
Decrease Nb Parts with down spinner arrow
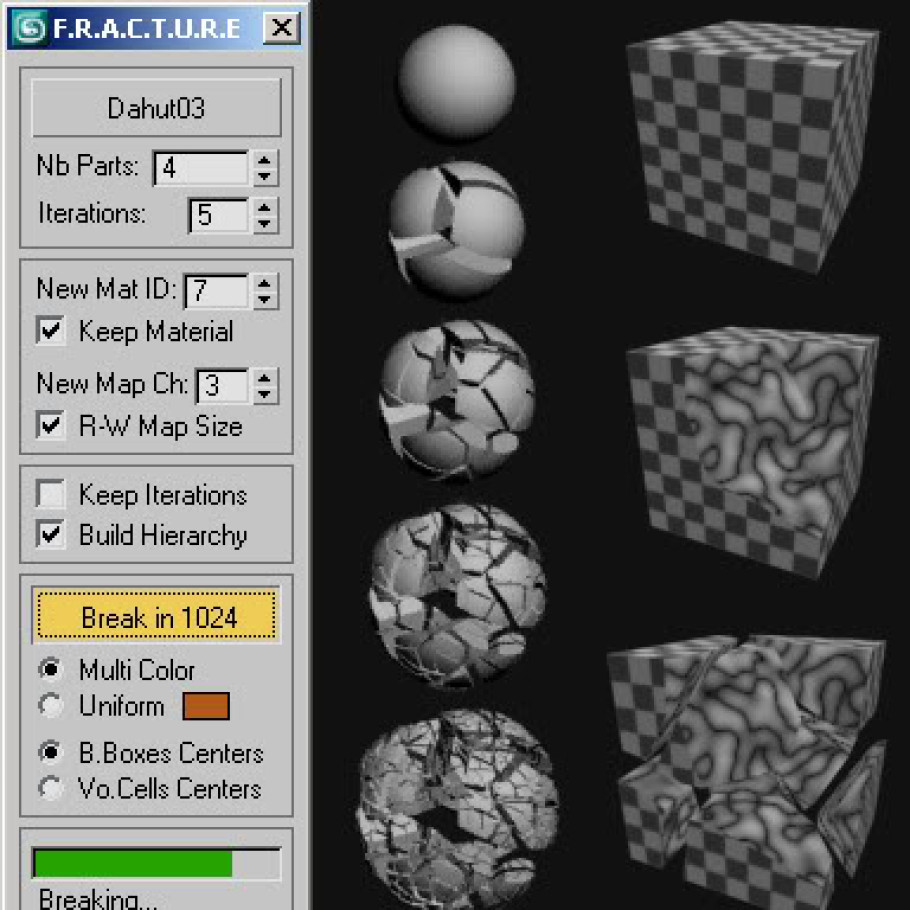(x=265, y=177)
